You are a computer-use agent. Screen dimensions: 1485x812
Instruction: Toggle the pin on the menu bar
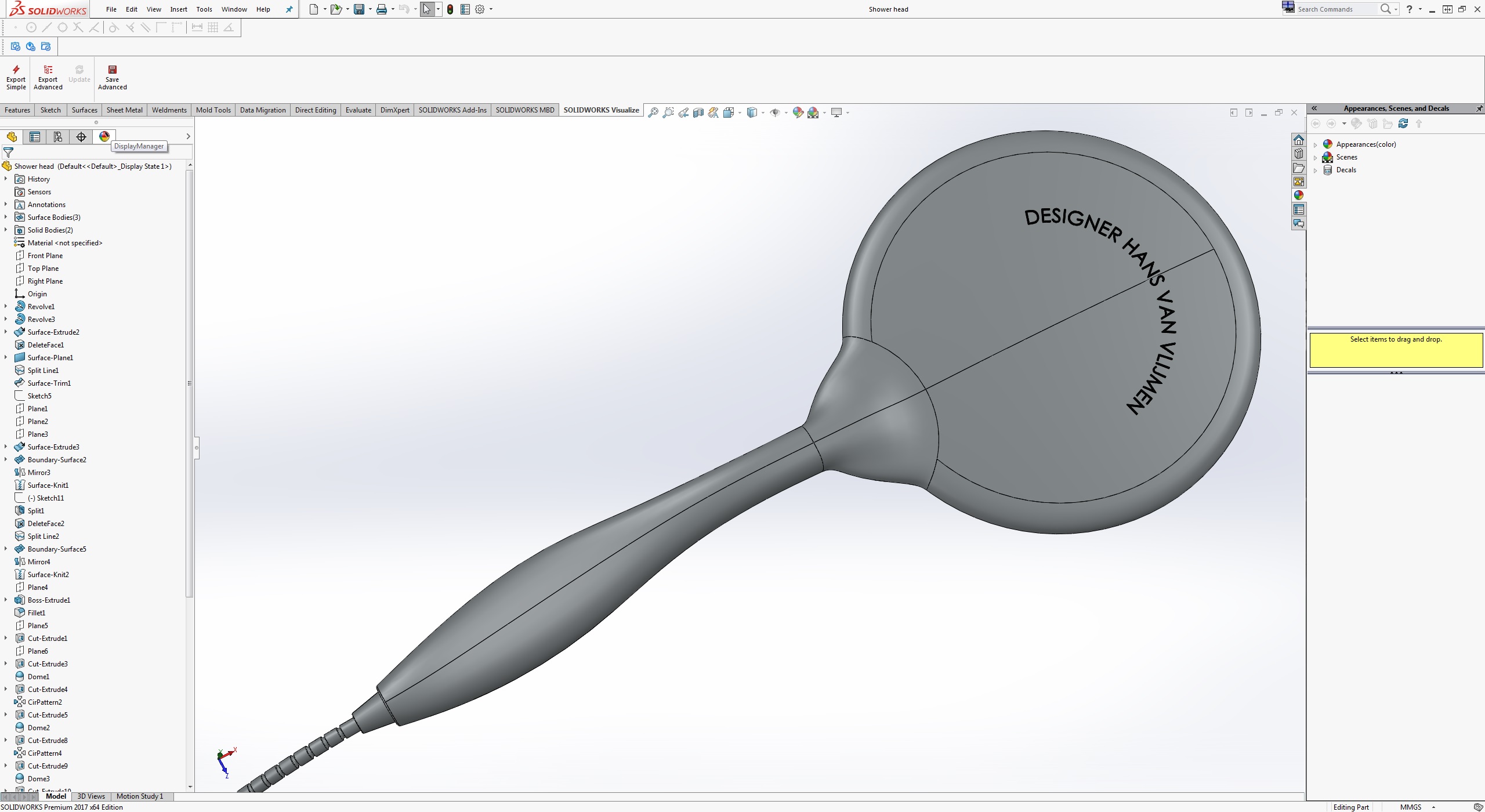click(289, 9)
